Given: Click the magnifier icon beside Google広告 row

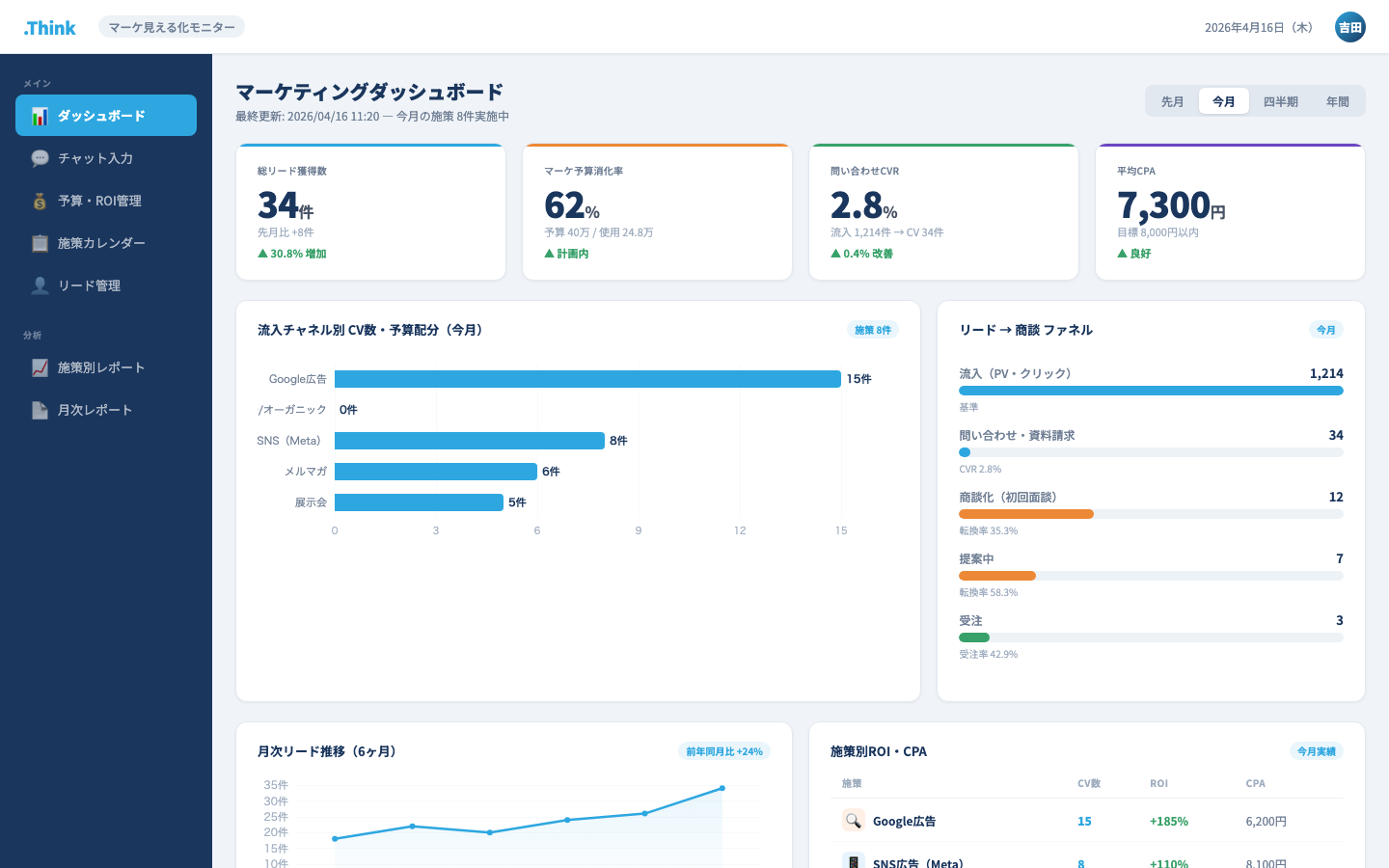Looking at the screenshot, I should pos(853,821).
